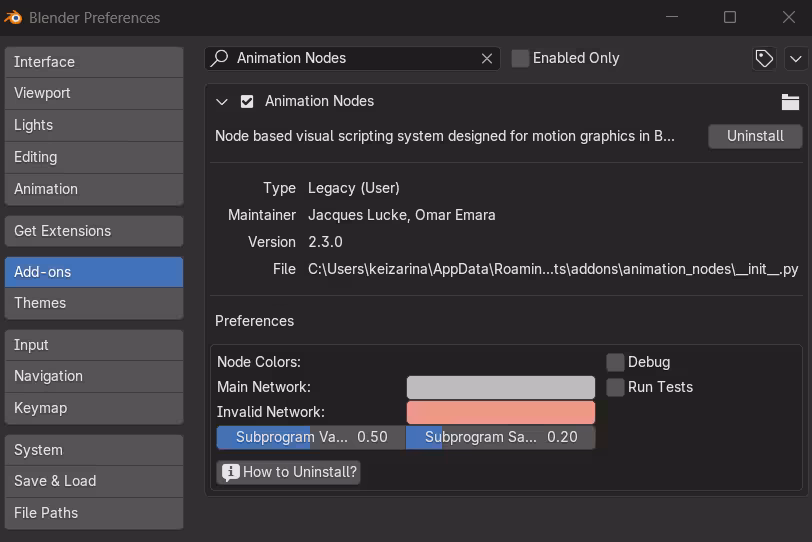Image resolution: width=812 pixels, height=542 pixels.
Task: Collapse the Animation Nodes add-on details
Action: 222,101
